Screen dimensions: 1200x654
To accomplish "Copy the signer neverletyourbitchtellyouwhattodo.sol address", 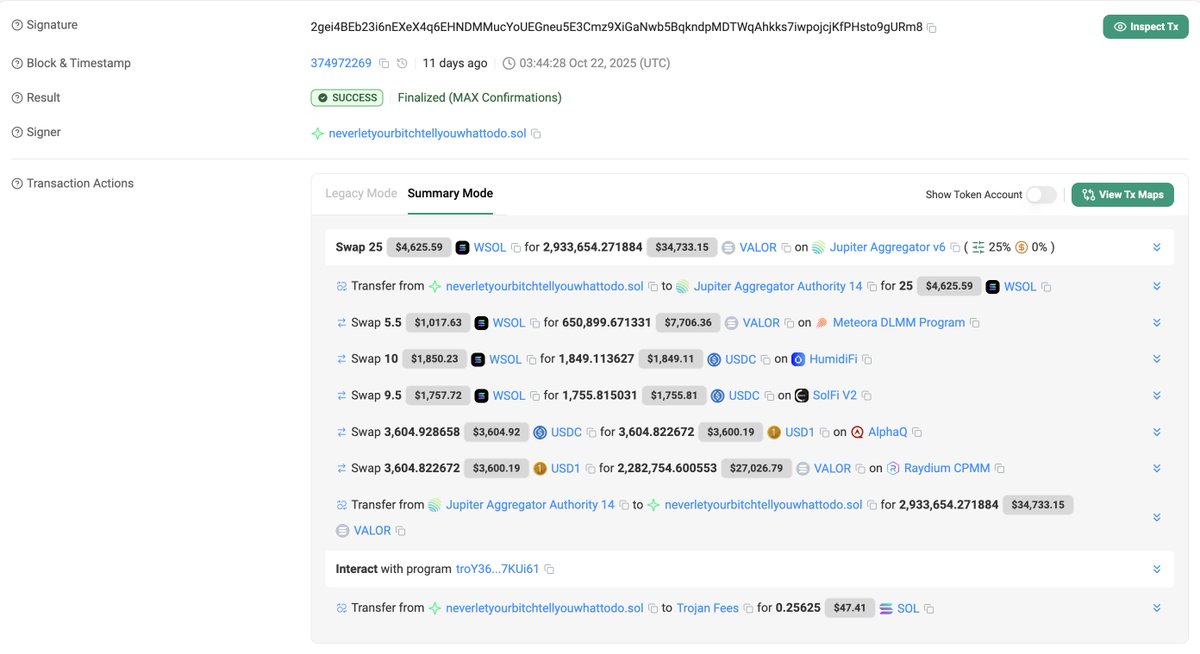I will coord(536,131).
